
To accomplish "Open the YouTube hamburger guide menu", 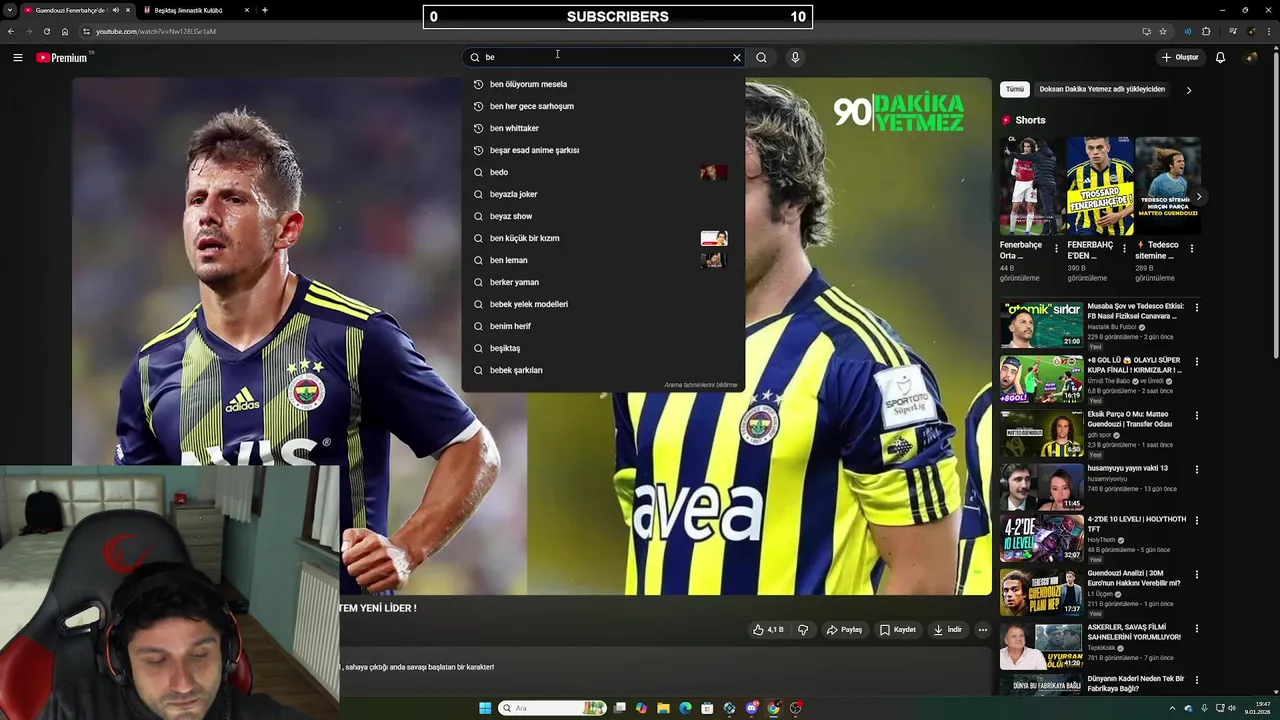I will coord(17,57).
